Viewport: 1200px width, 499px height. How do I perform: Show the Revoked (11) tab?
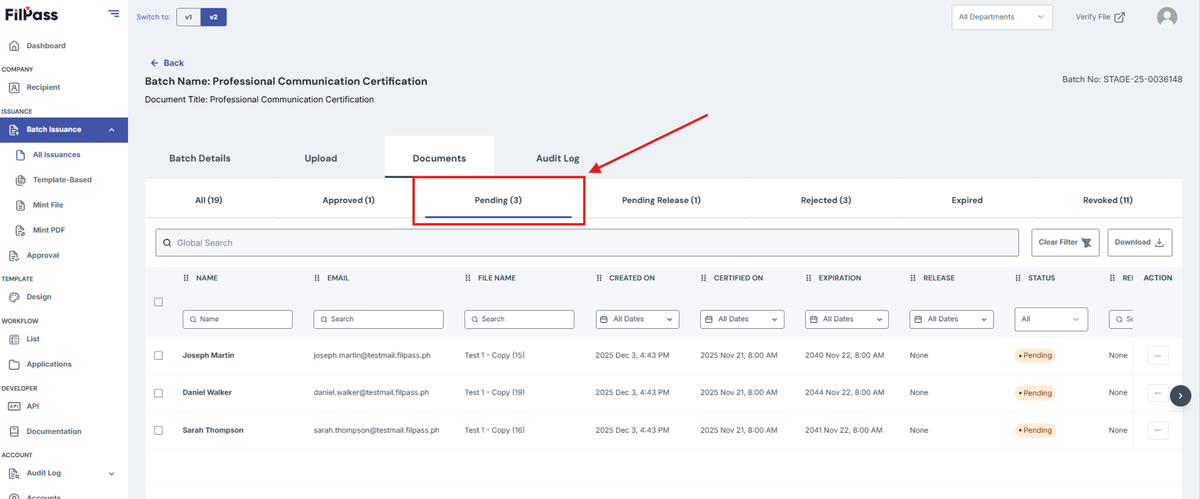(1108, 200)
